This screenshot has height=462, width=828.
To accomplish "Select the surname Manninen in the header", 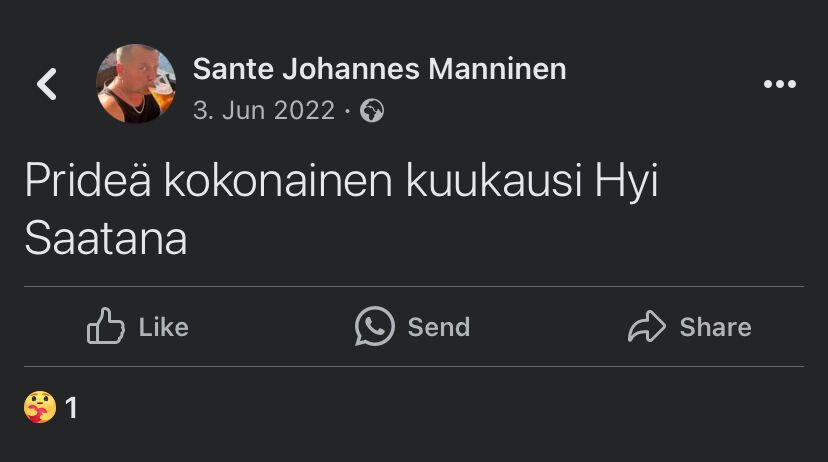I will pos(497,69).
